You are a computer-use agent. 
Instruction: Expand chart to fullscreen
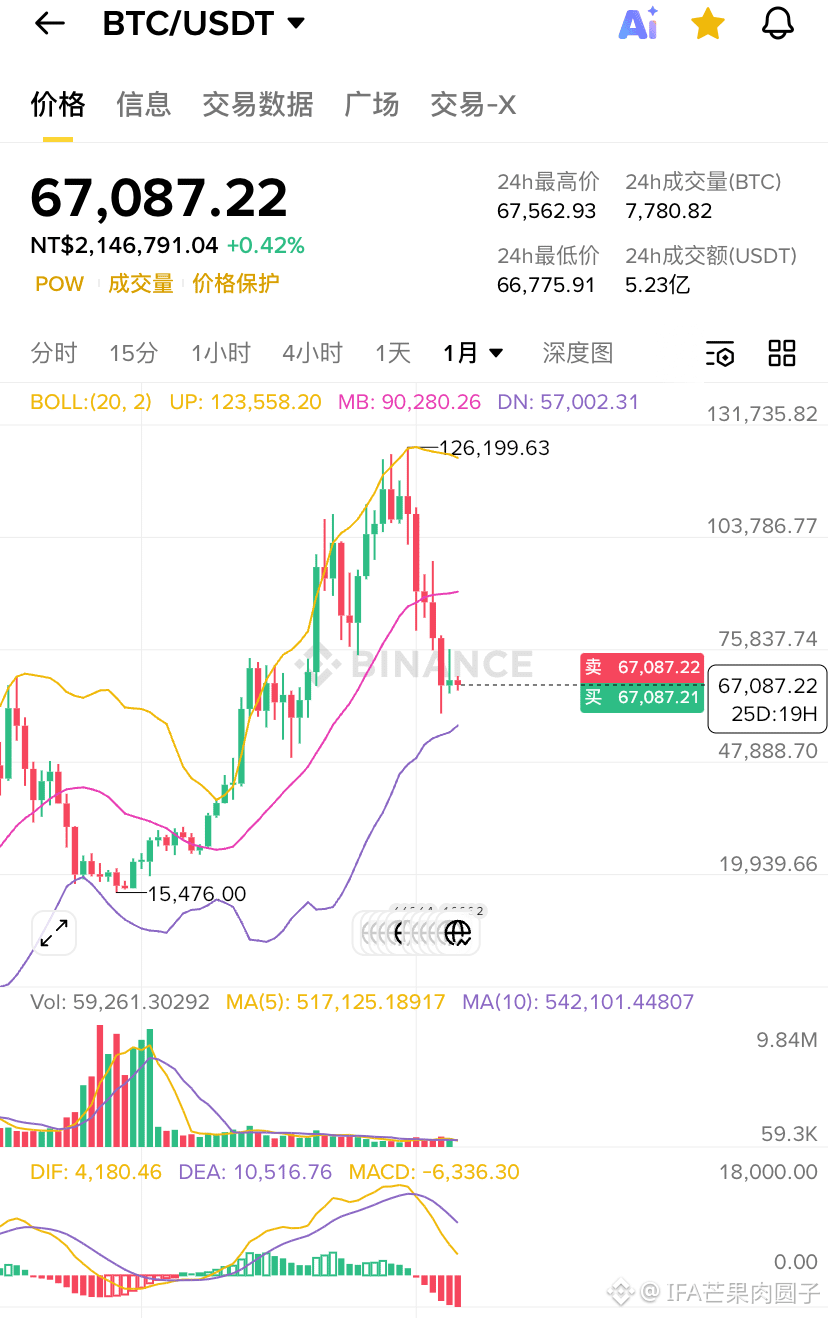click(54, 933)
